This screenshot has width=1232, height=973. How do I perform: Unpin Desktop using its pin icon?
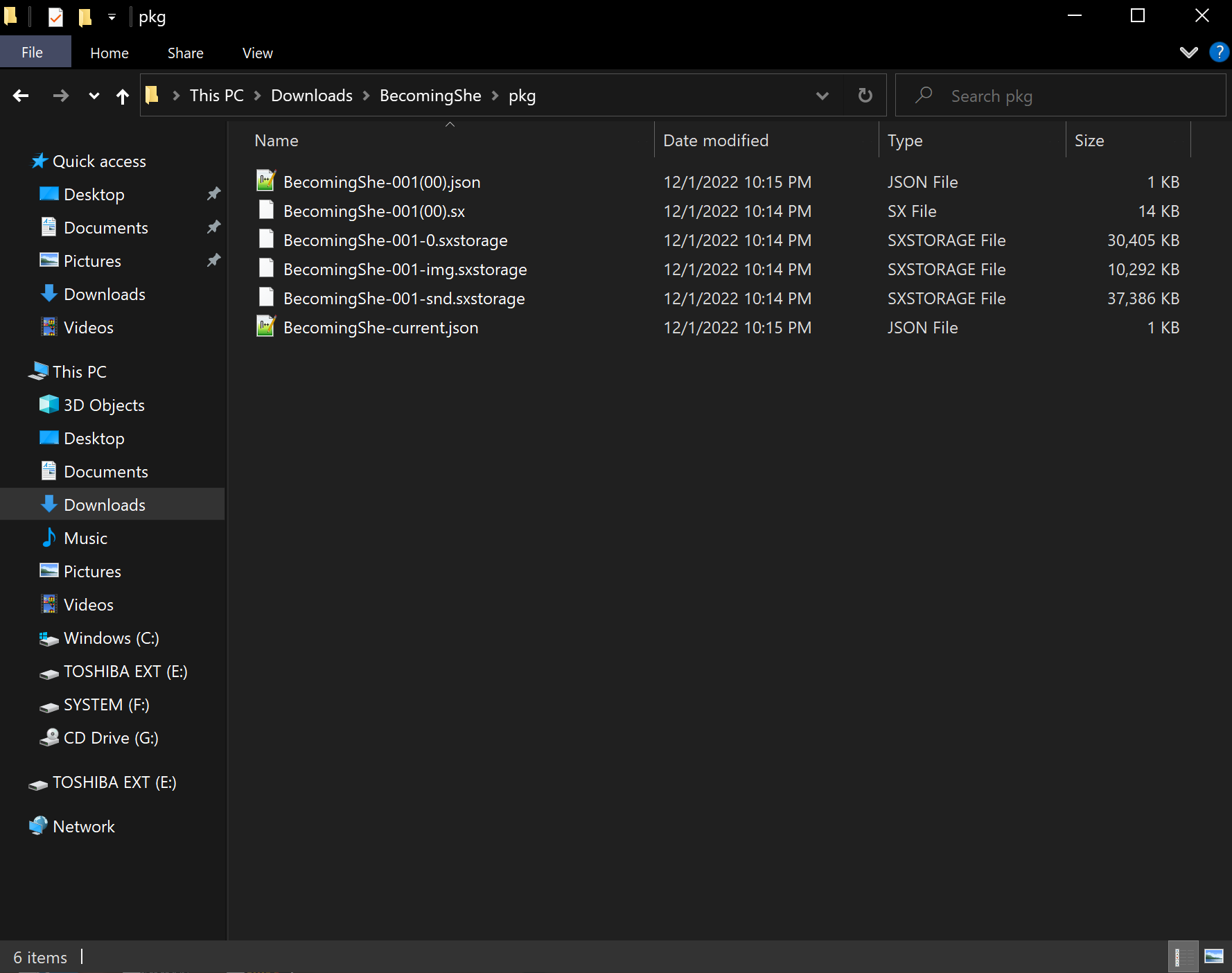pyautogui.click(x=213, y=194)
